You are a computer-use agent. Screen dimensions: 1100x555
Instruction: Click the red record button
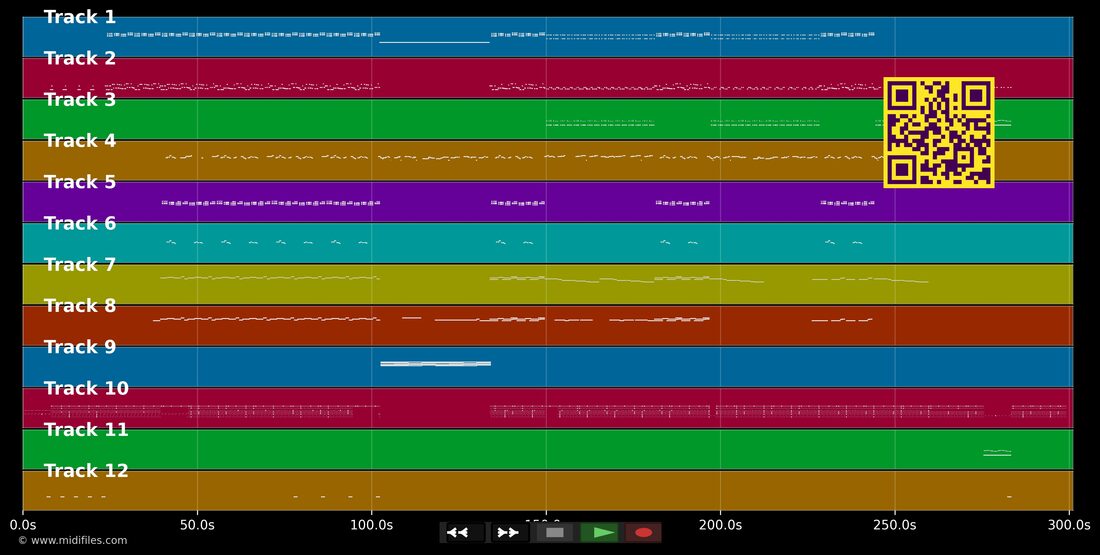tap(643, 533)
